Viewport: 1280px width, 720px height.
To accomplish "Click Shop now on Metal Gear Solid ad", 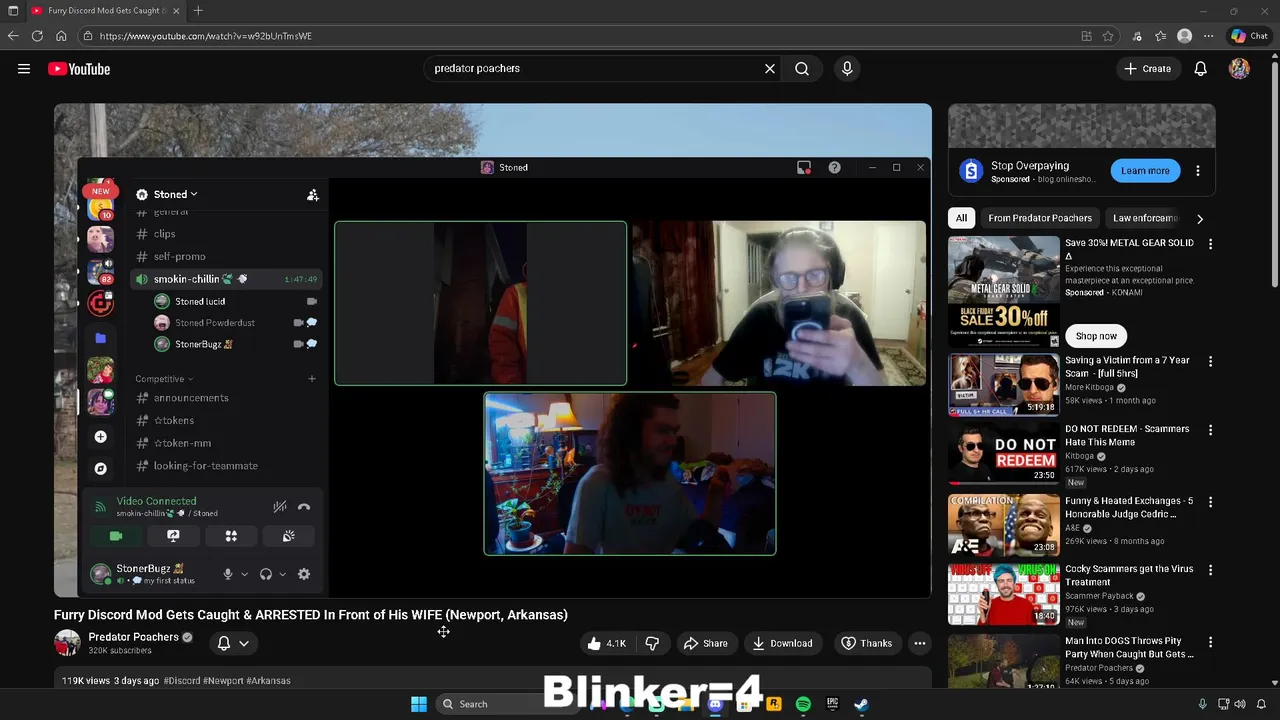I will [1096, 336].
